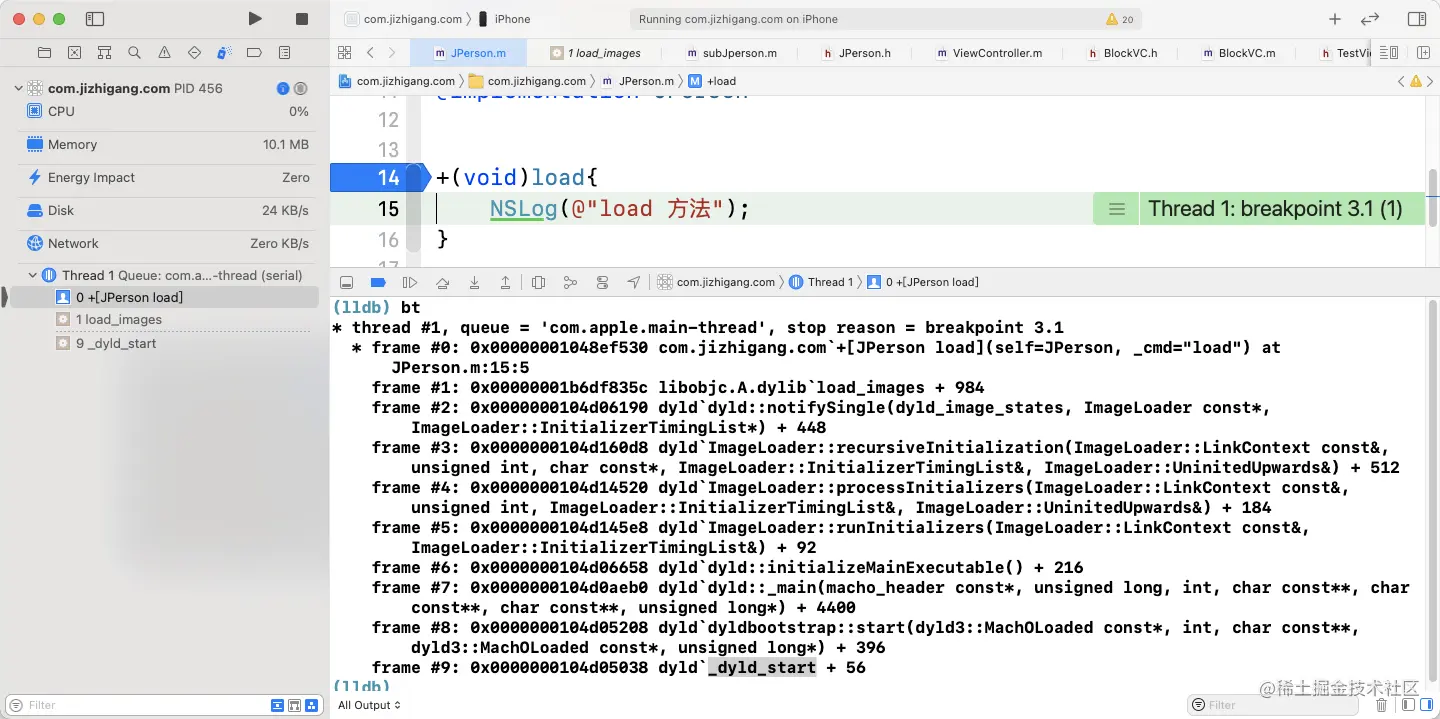Toggle the left navigator sidebar
Viewport: 1440px width, 719px height.
click(95, 19)
